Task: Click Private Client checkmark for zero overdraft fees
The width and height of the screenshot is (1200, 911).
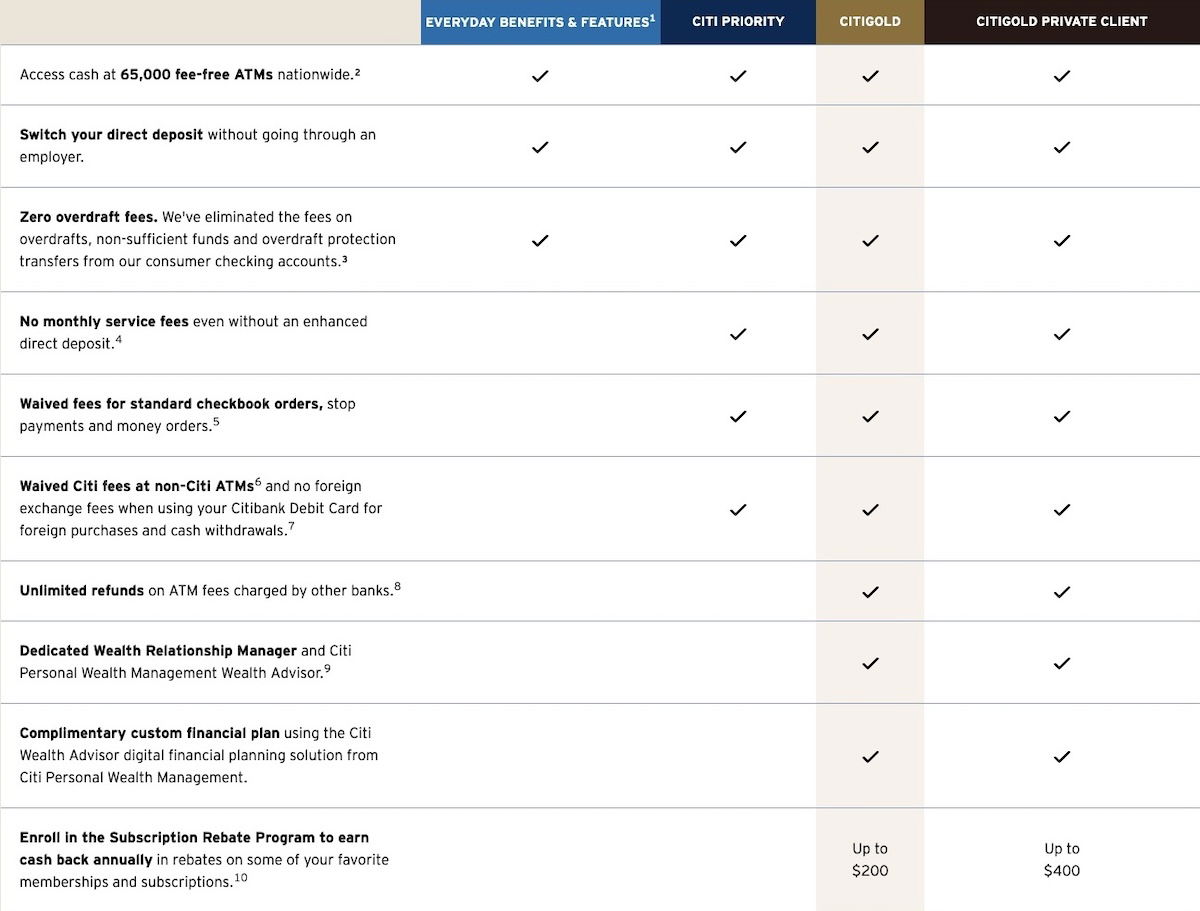Action: pos(1062,240)
